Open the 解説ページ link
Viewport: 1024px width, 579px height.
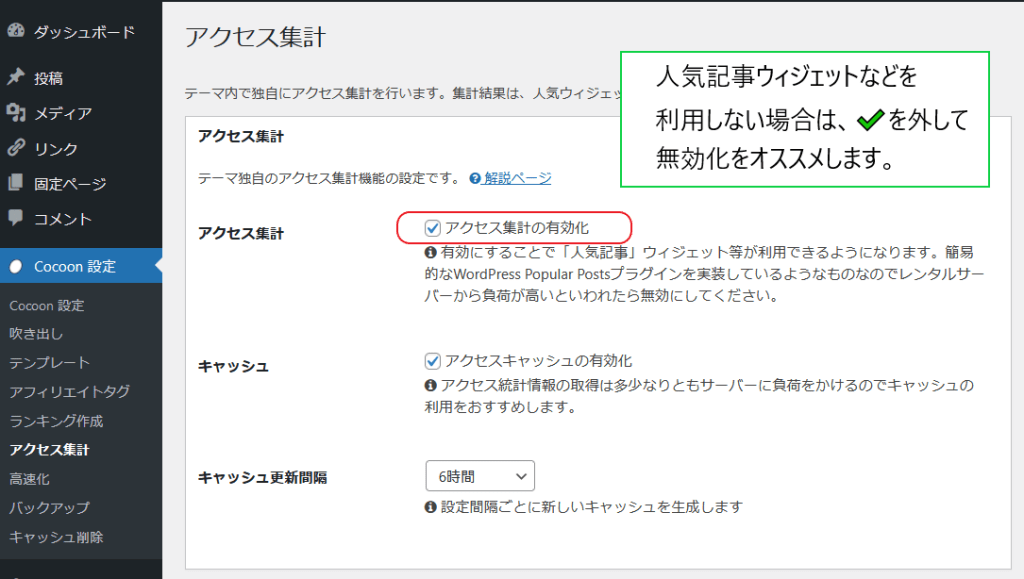[517, 179]
